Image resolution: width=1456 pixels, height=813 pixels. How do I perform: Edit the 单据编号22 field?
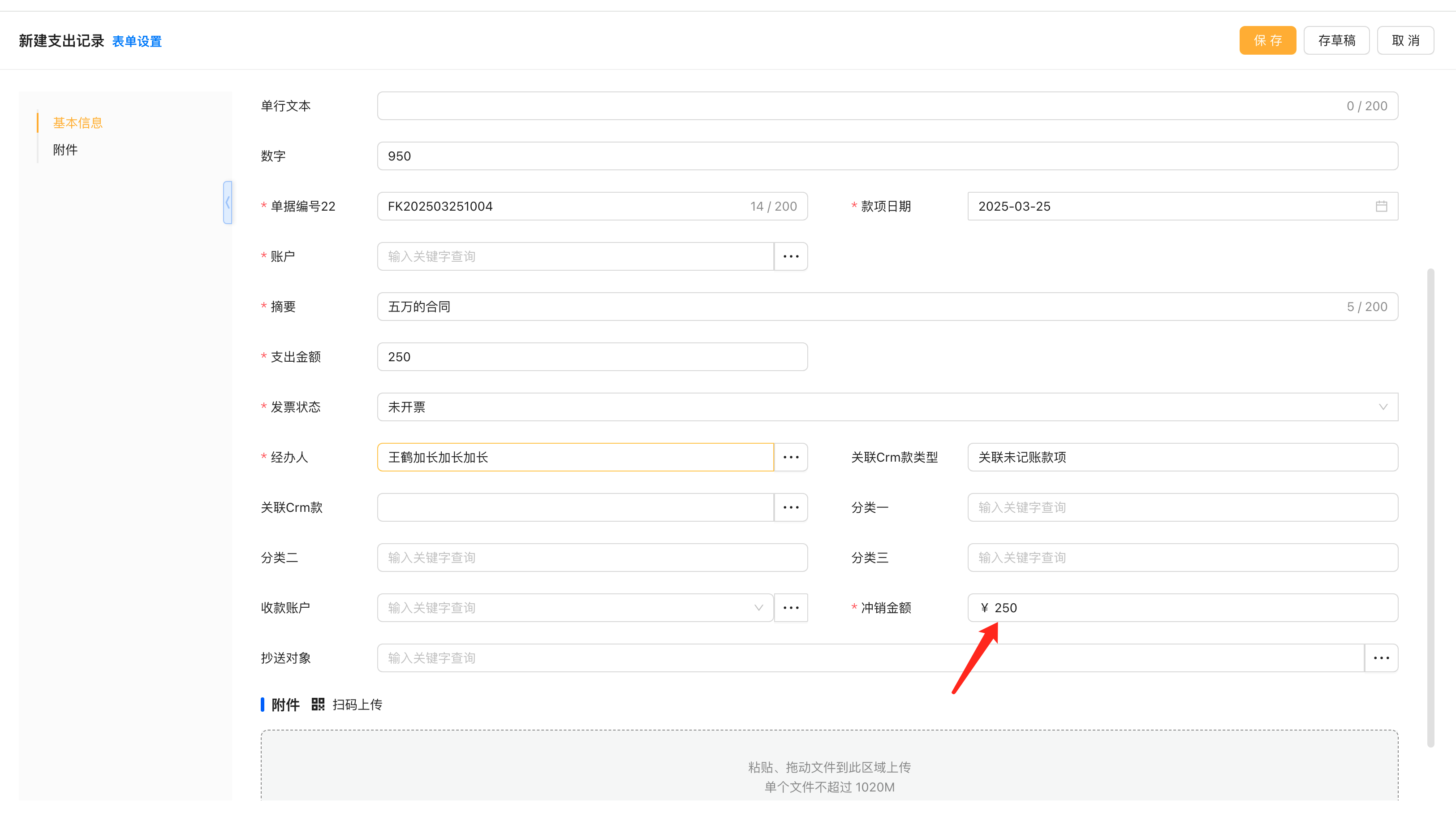[592, 206]
